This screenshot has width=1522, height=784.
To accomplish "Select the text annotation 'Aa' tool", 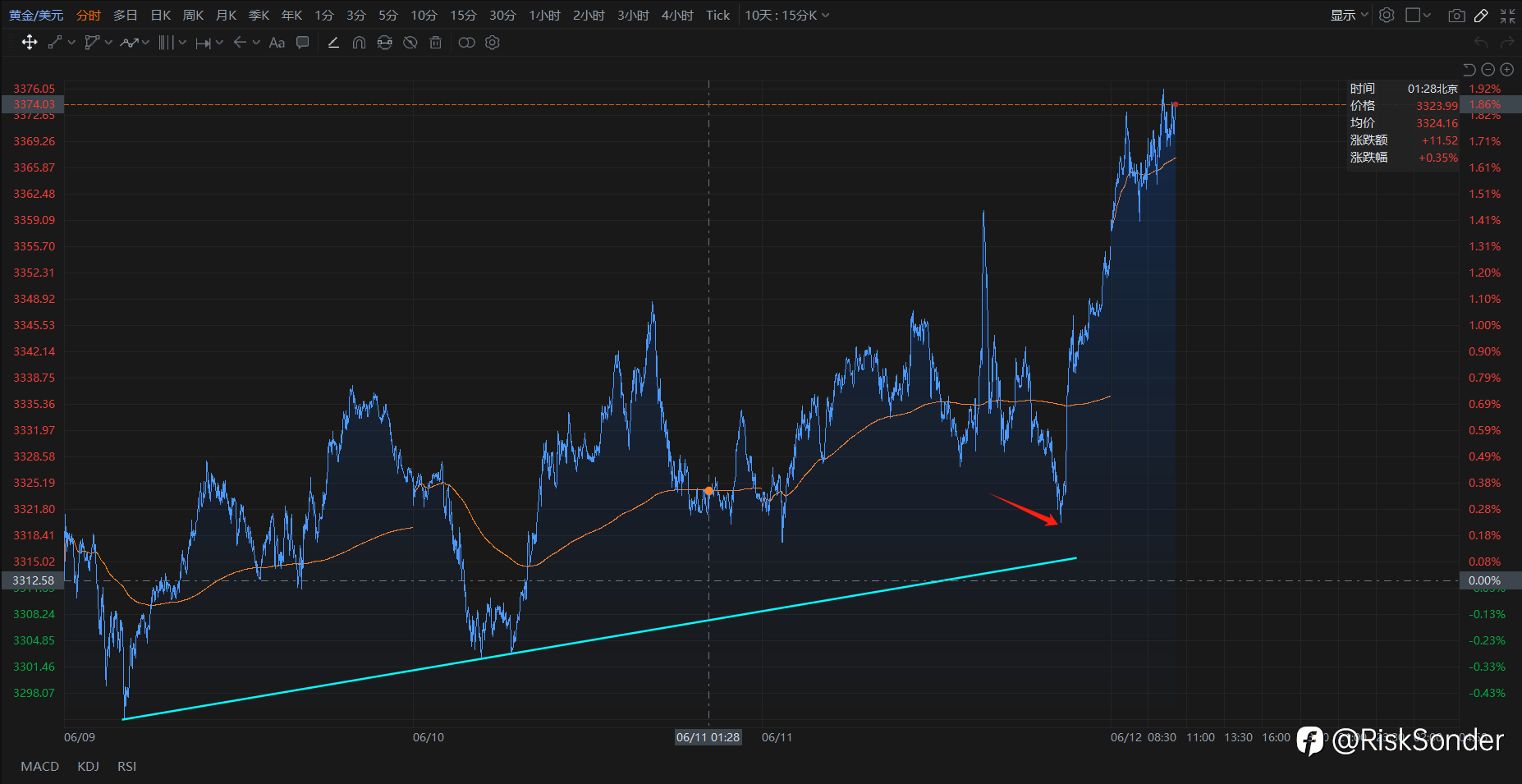I will coord(277,43).
